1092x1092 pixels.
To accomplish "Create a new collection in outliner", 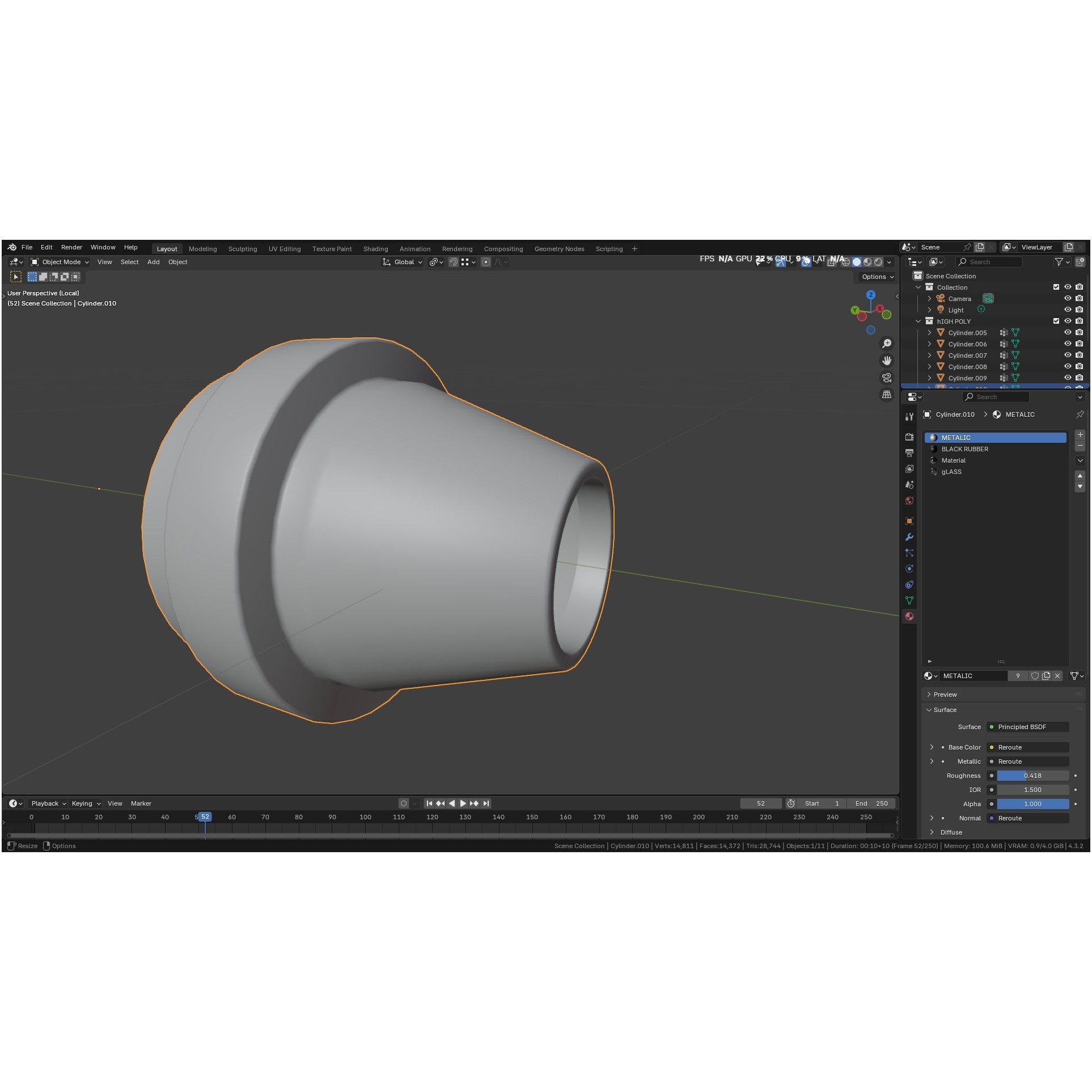I will [x=1080, y=262].
